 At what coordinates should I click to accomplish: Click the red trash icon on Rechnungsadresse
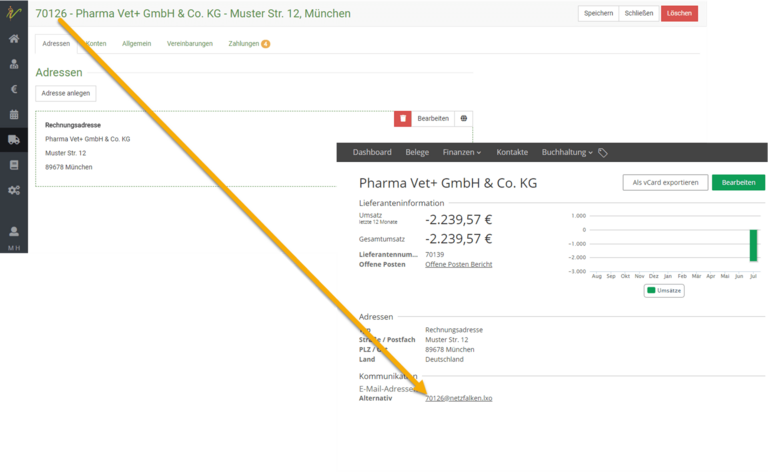(x=402, y=118)
